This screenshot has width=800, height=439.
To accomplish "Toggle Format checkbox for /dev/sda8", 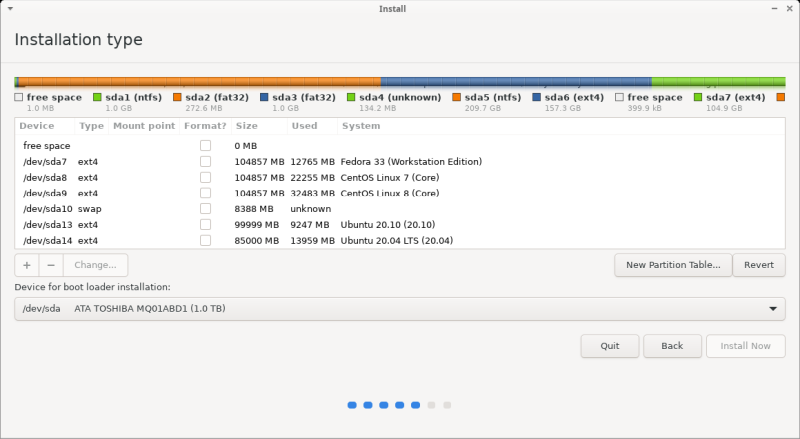I will [206, 177].
